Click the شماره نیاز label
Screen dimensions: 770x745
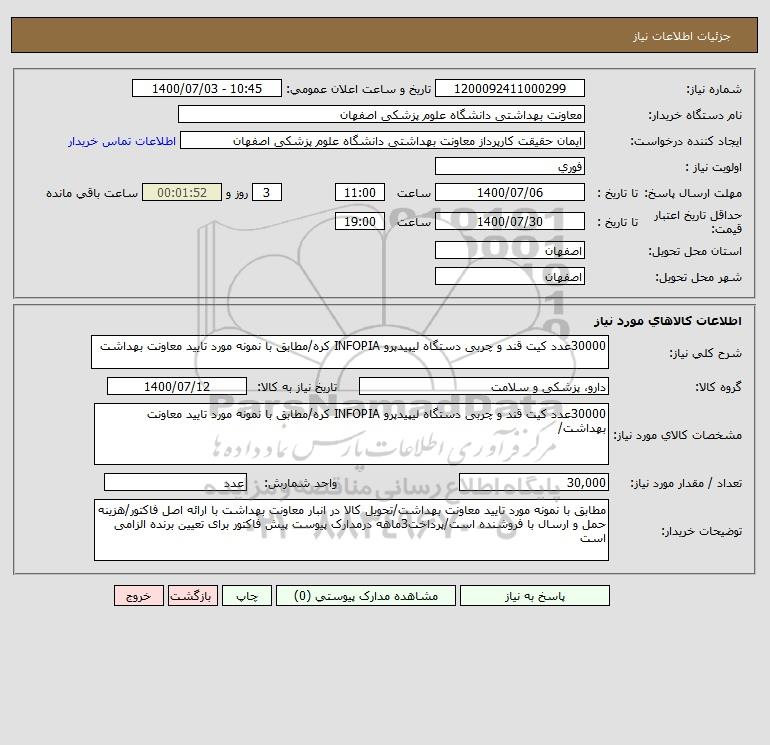(714, 89)
